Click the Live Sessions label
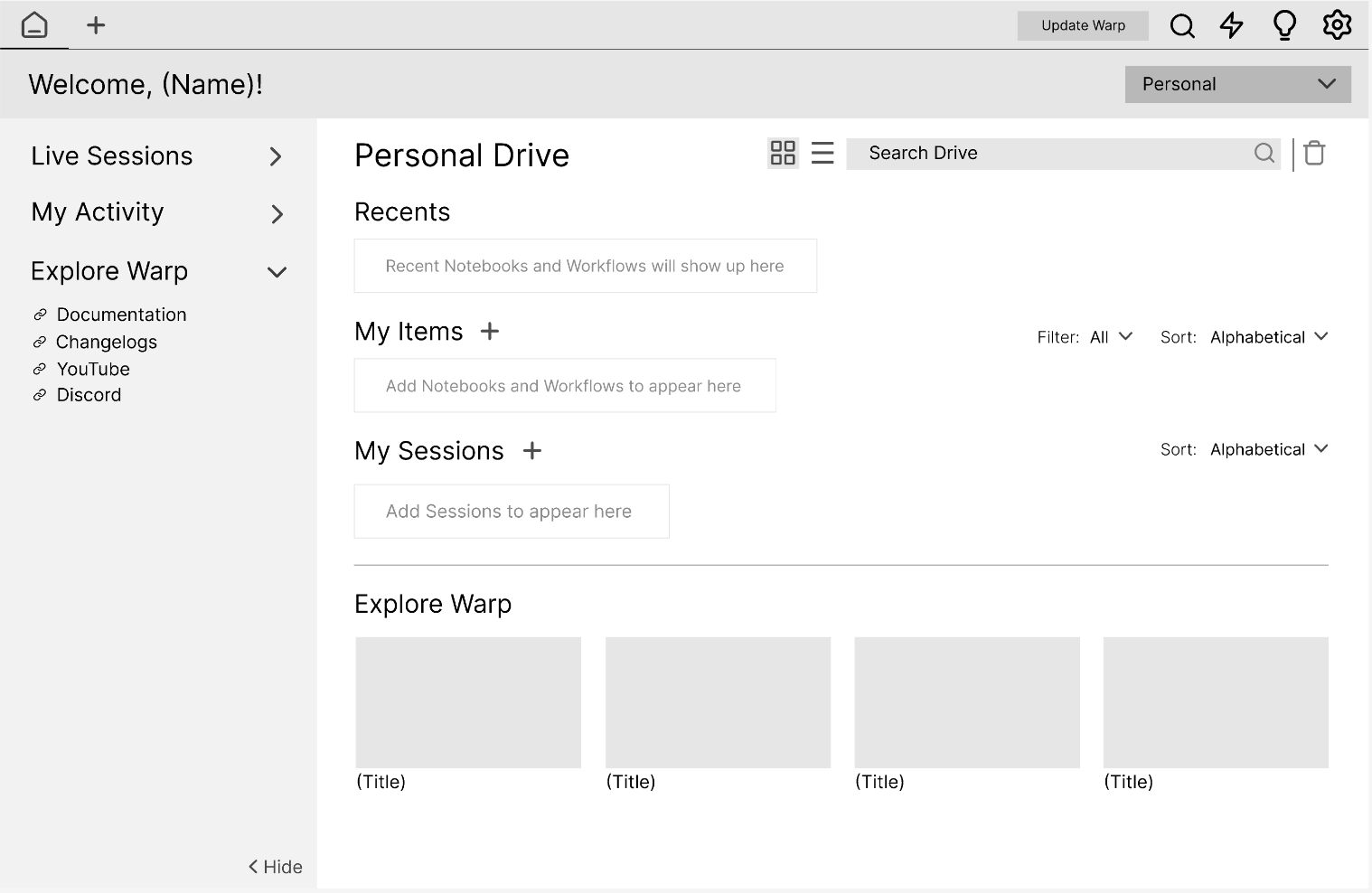 [x=112, y=156]
